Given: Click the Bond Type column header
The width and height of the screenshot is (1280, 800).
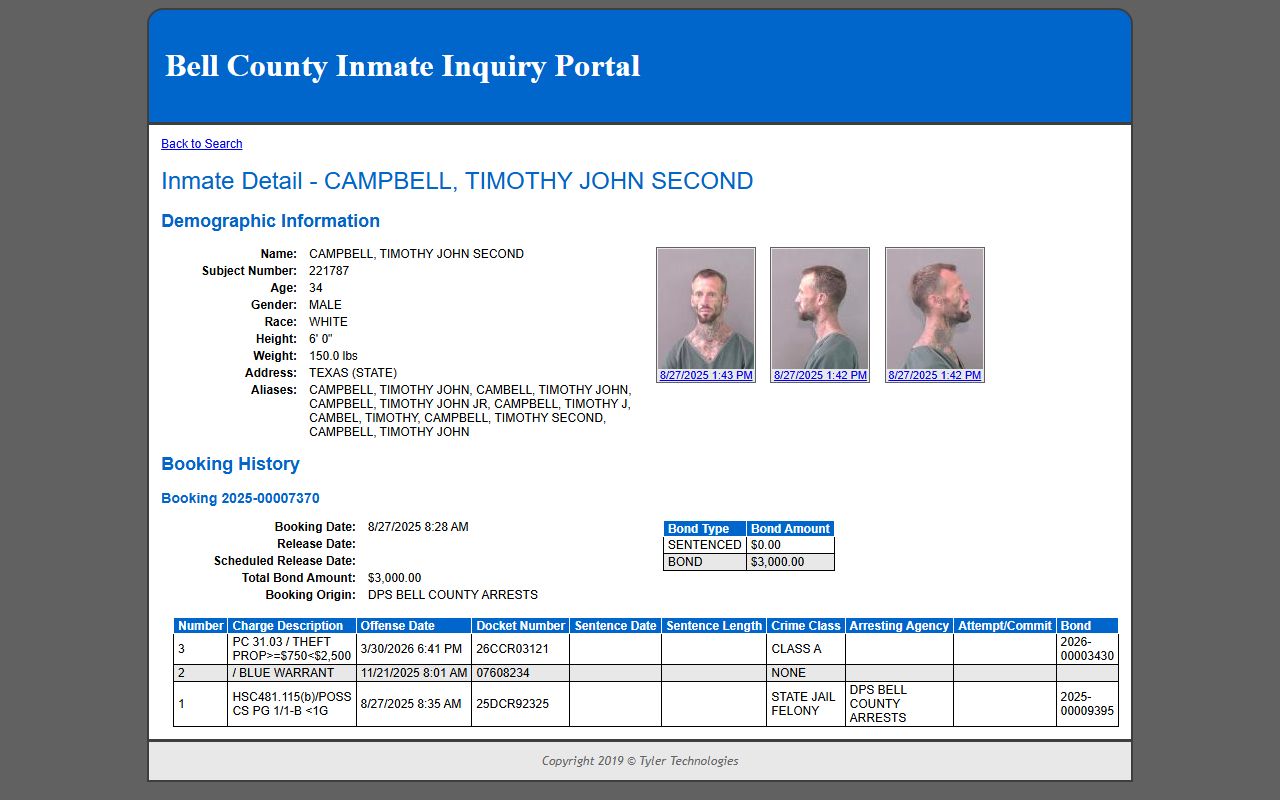Looking at the screenshot, I should click(705, 529).
